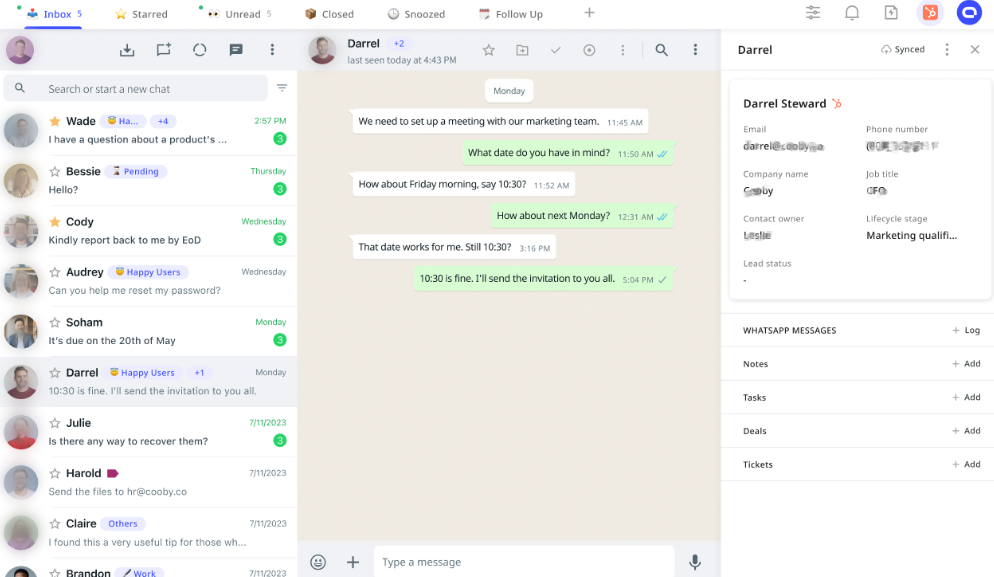The image size is (994, 577).
Task: Click Audrey's Happy Users label
Action: pyautogui.click(x=148, y=272)
